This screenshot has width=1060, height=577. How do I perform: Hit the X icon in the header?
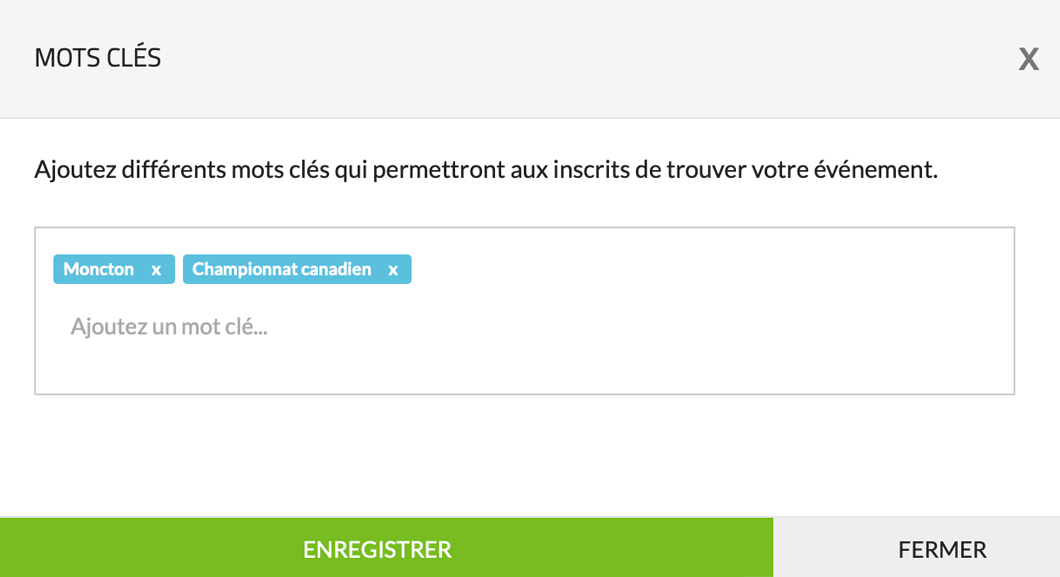[1028, 59]
